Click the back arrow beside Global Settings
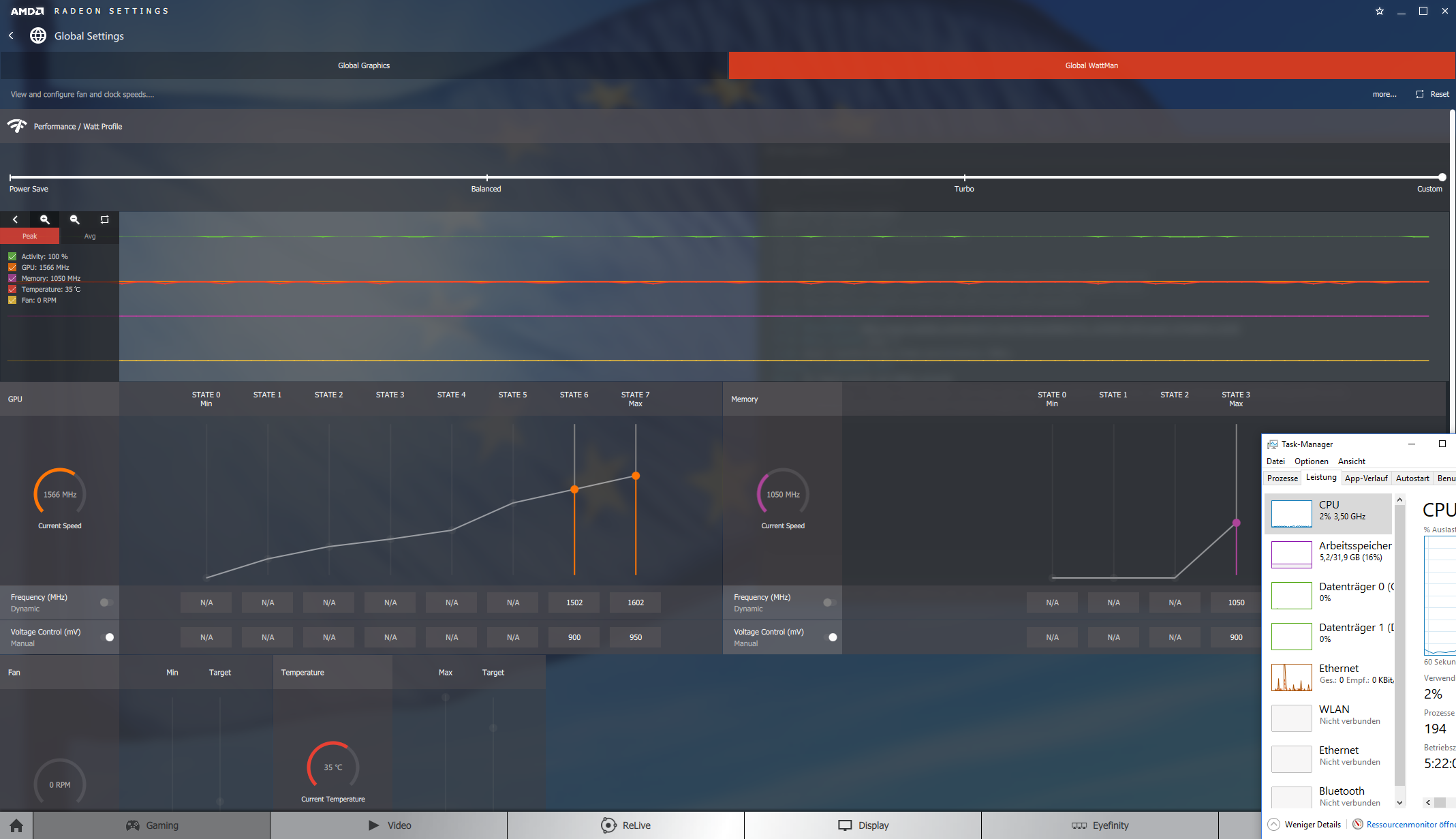This screenshot has height=839, width=1456. (x=12, y=35)
